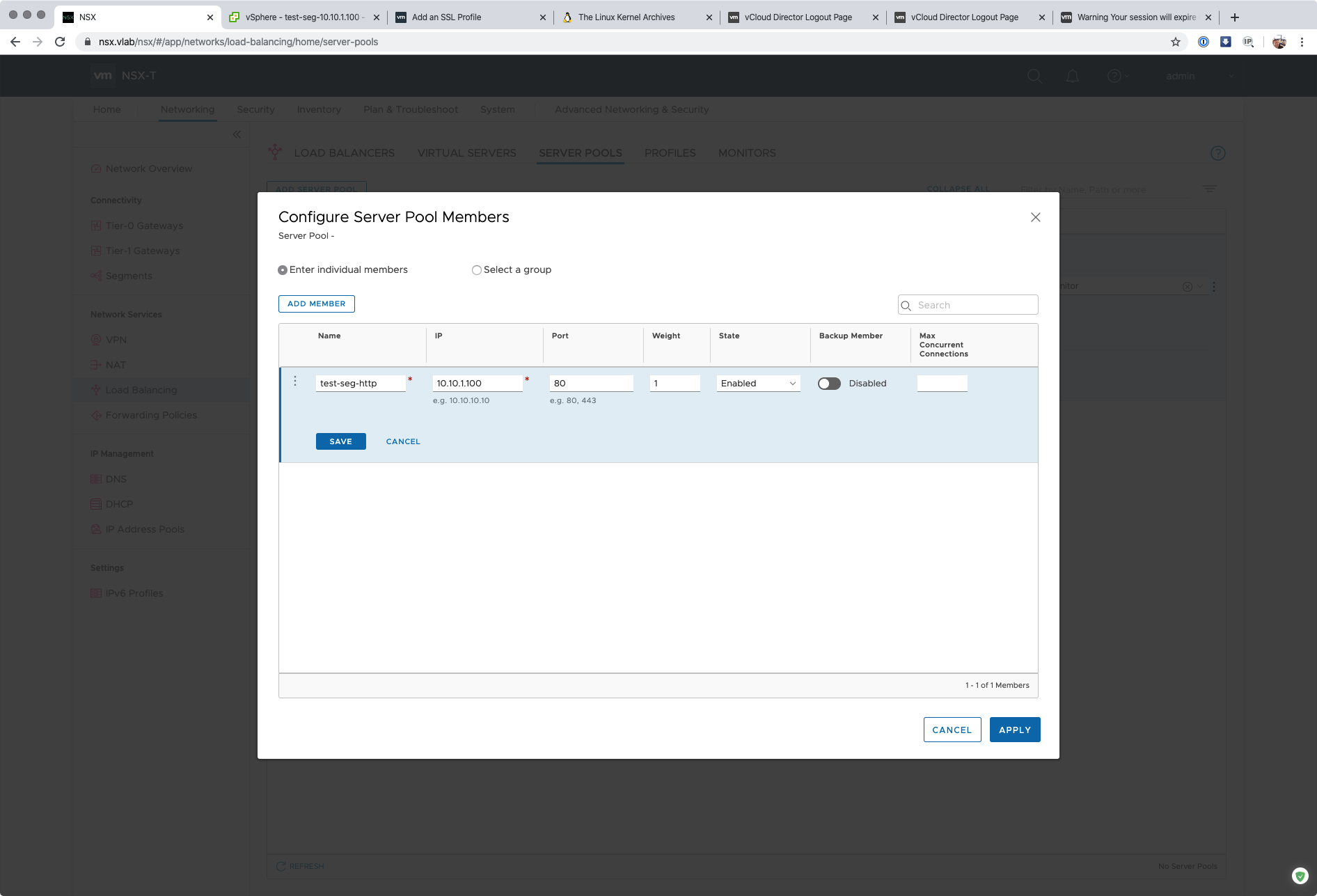1317x896 pixels.
Task: Click the green shield extension icon
Action: 1300,876
